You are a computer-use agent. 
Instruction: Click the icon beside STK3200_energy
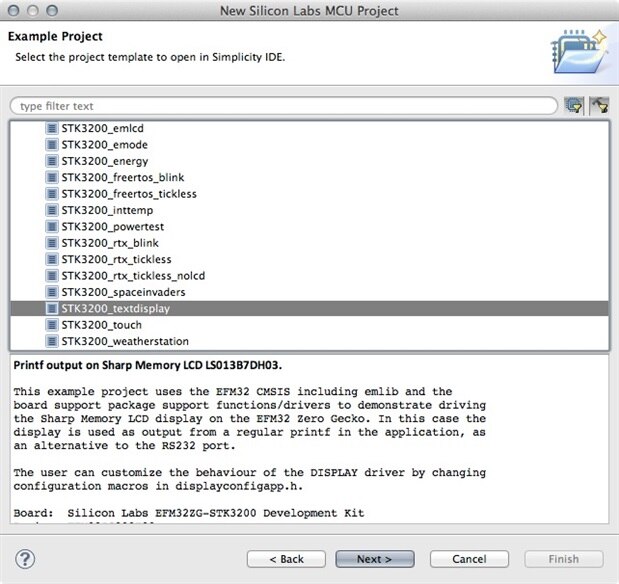(x=51, y=161)
